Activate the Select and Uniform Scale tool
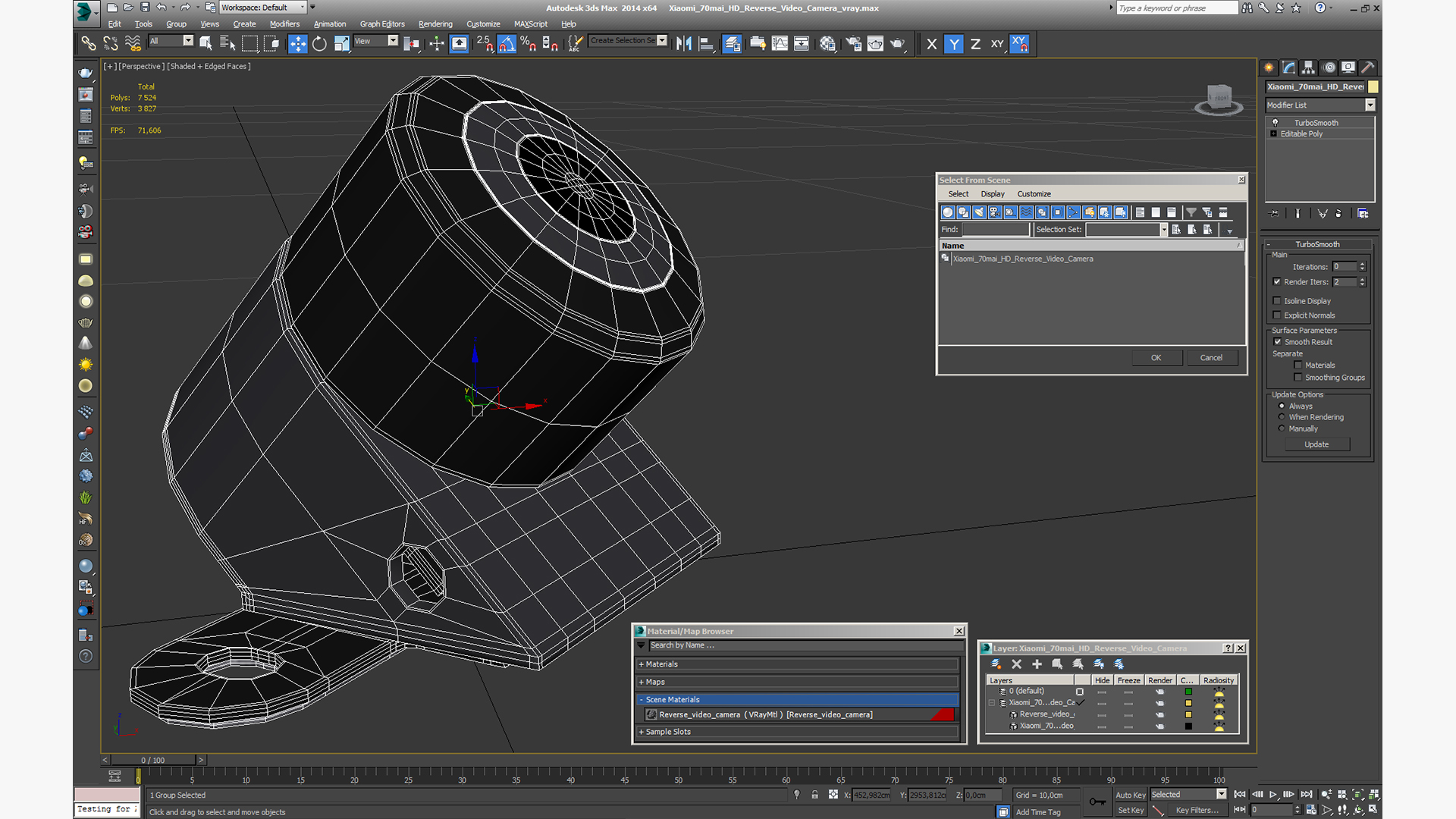The image size is (1456, 819). (342, 44)
